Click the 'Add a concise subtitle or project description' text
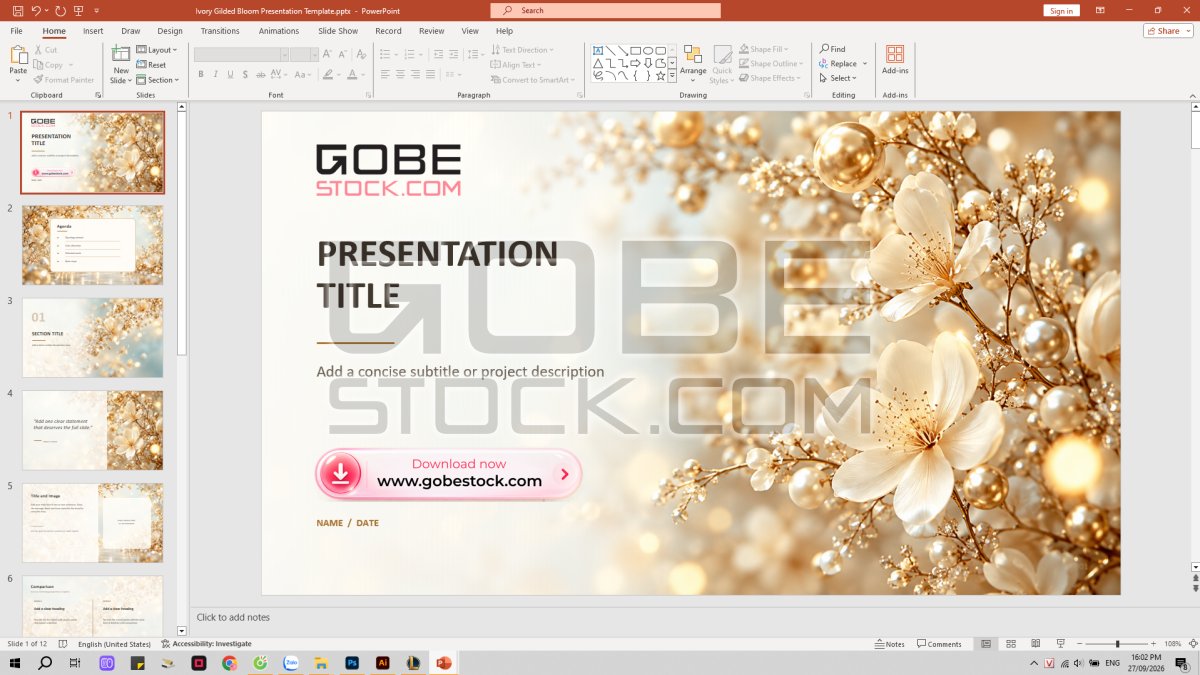The width and height of the screenshot is (1200, 675). click(460, 371)
